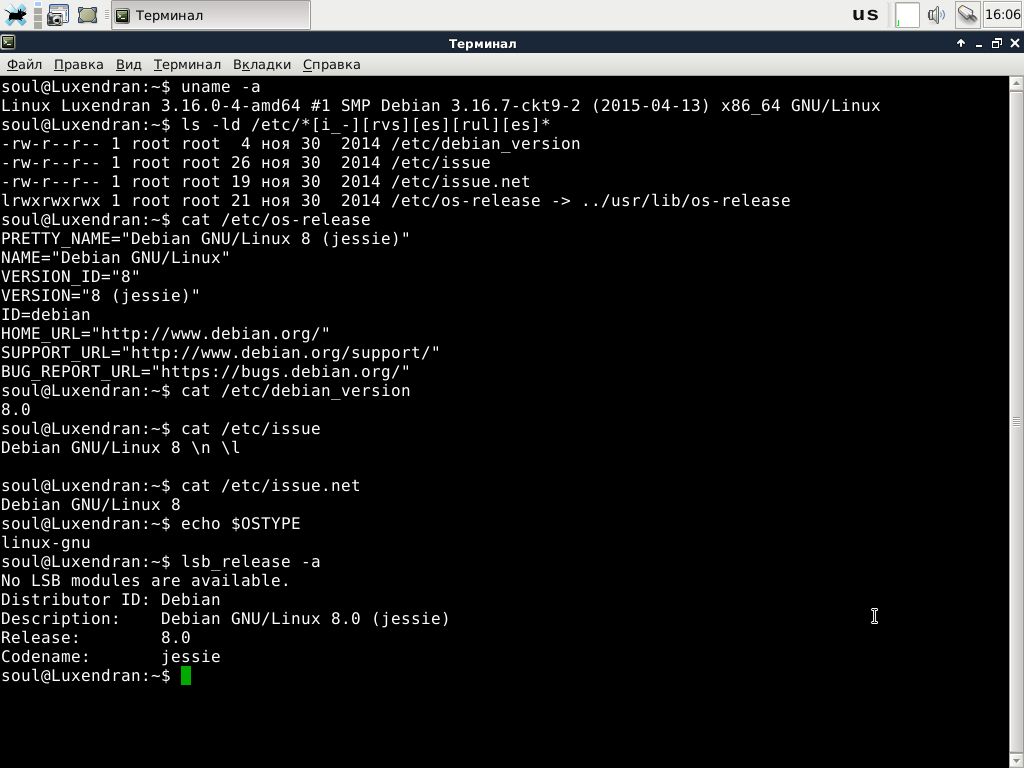Close the Терминал window
Screen dimensions: 1024x768
pyautogui.click(x=1014, y=43)
